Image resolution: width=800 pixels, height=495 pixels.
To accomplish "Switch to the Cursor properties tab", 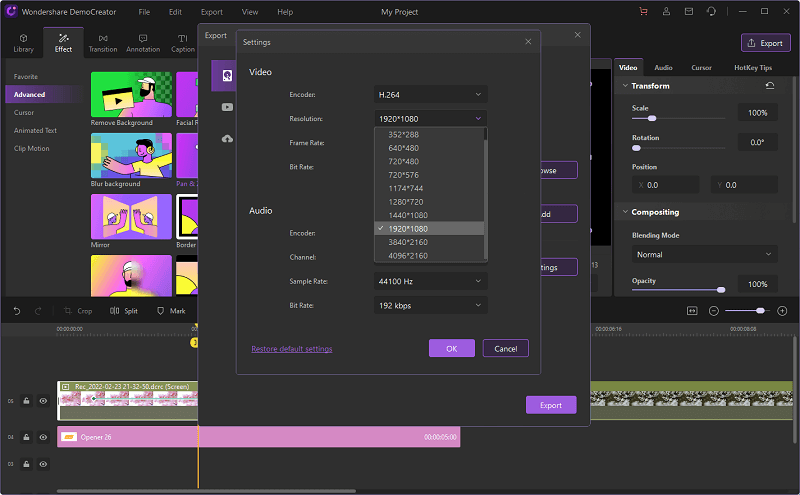I will pos(702,67).
